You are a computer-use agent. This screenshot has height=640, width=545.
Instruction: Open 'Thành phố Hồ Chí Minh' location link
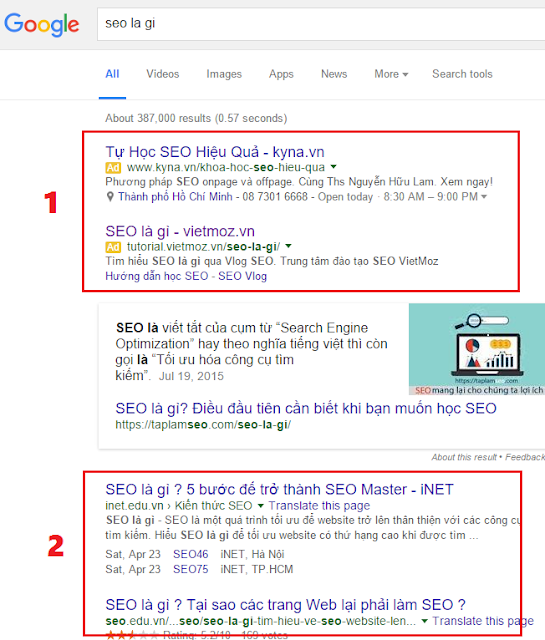(x=175, y=197)
